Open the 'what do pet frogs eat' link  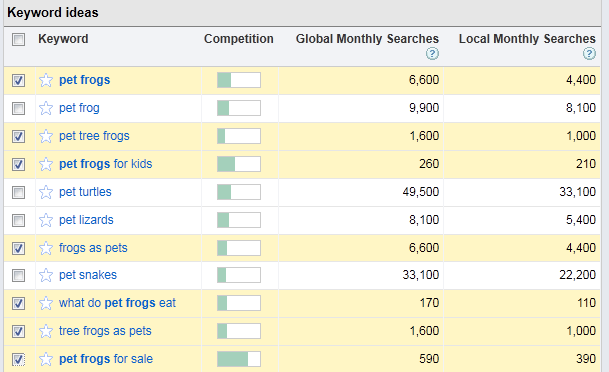point(117,303)
